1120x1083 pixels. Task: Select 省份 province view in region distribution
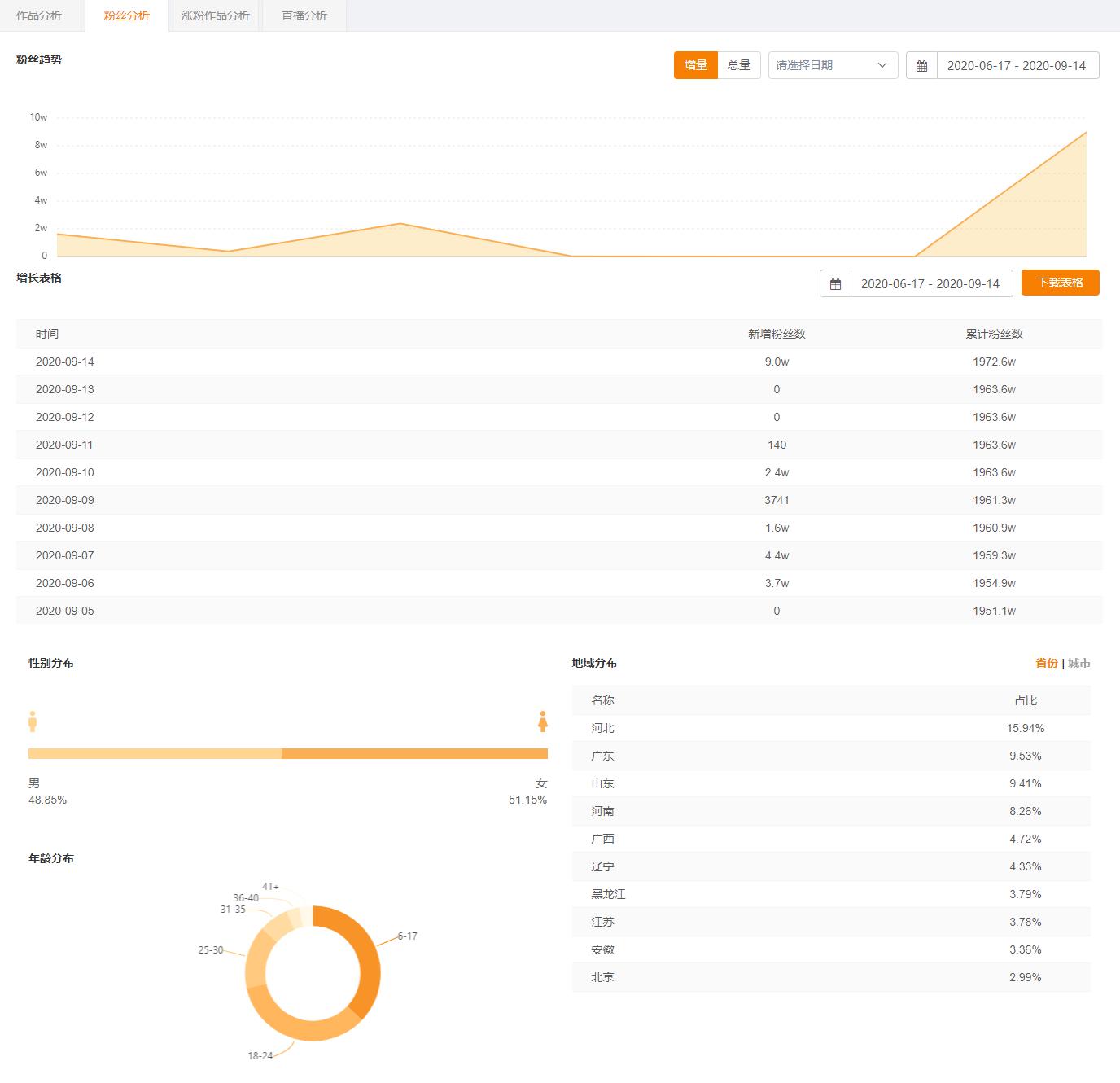click(x=1046, y=663)
